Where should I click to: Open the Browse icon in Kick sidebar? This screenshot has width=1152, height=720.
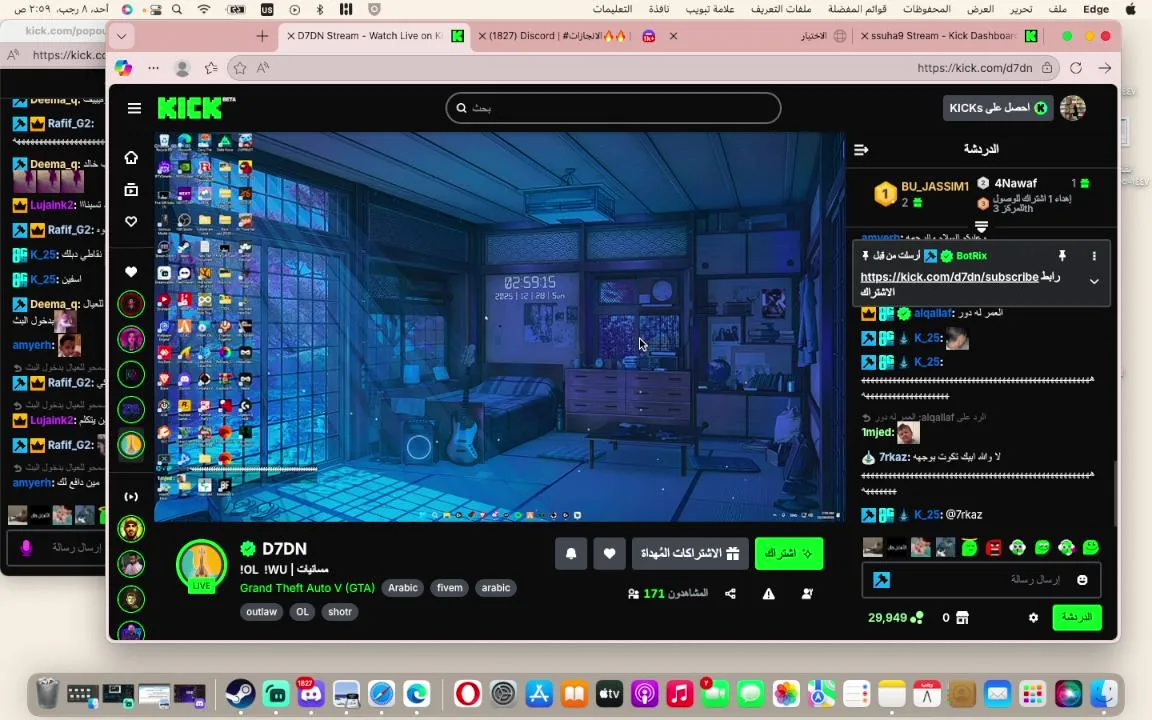click(131, 190)
